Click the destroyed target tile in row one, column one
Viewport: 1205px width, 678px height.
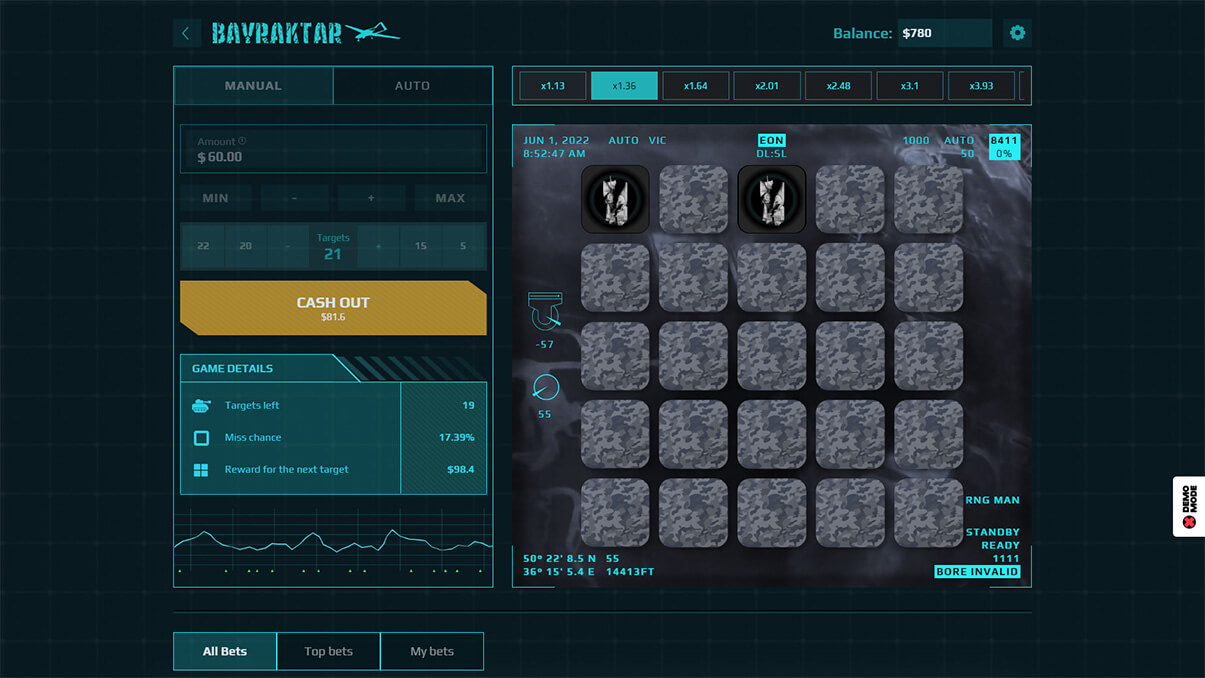coord(615,199)
